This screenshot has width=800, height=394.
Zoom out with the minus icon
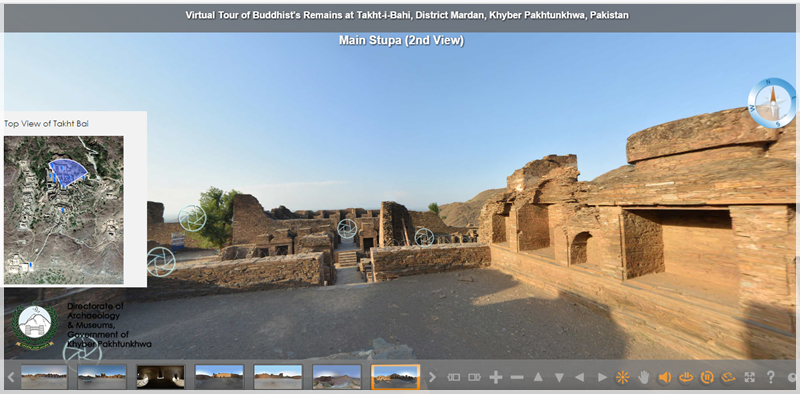click(x=517, y=378)
